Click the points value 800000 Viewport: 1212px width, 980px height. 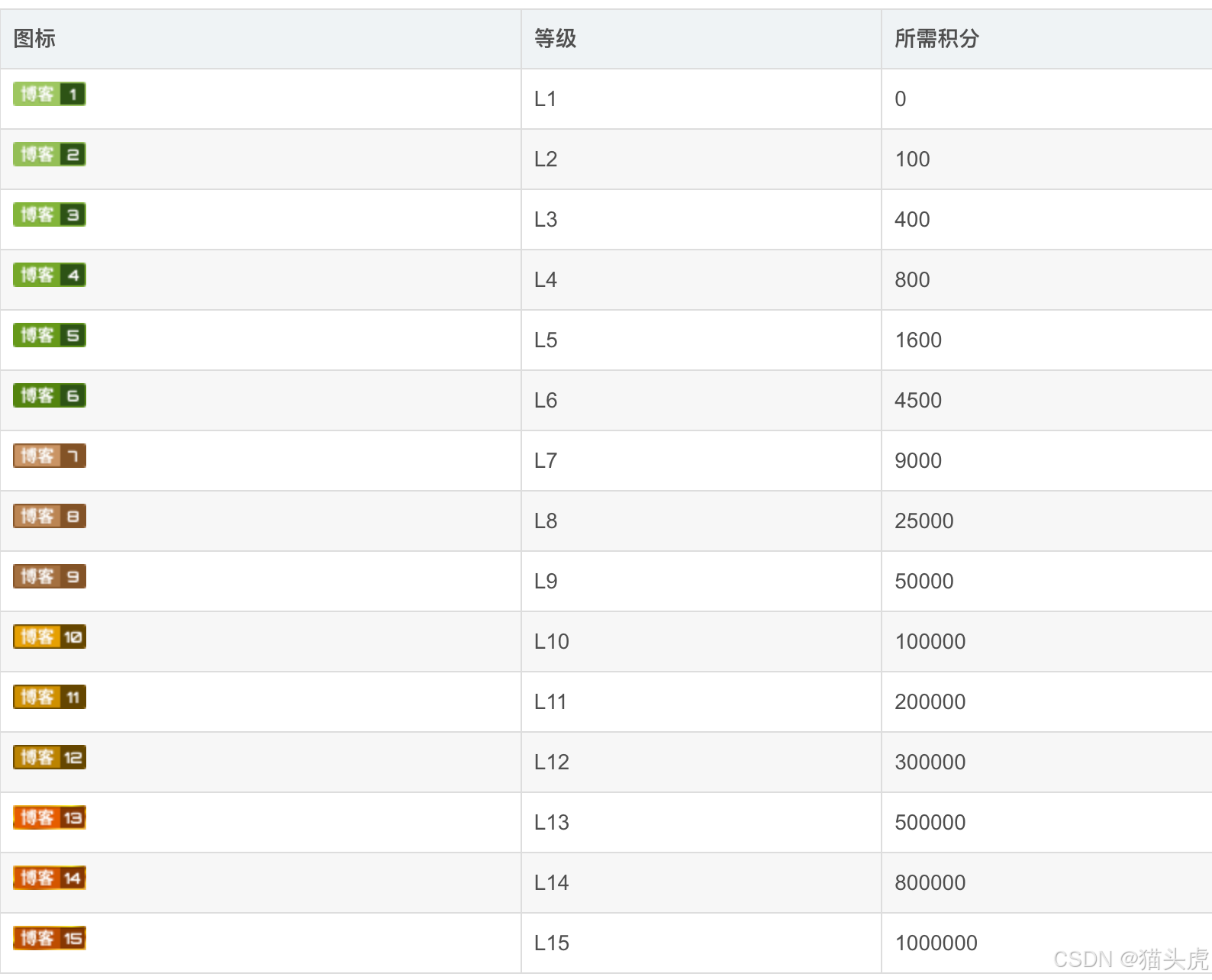930,882
